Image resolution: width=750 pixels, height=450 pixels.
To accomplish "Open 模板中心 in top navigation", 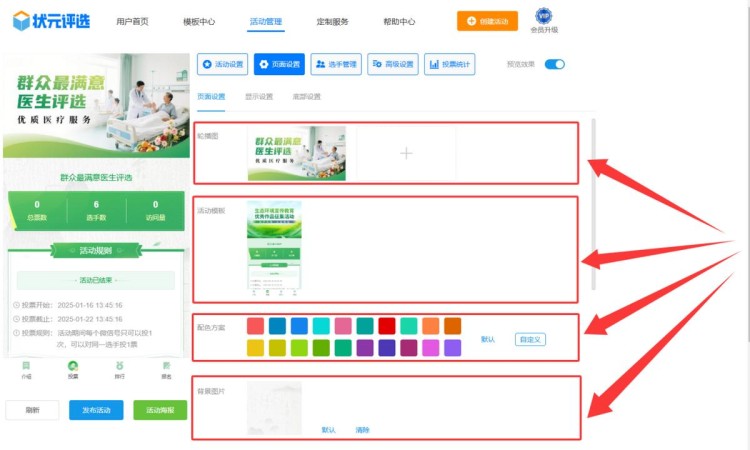I will (199, 21).
